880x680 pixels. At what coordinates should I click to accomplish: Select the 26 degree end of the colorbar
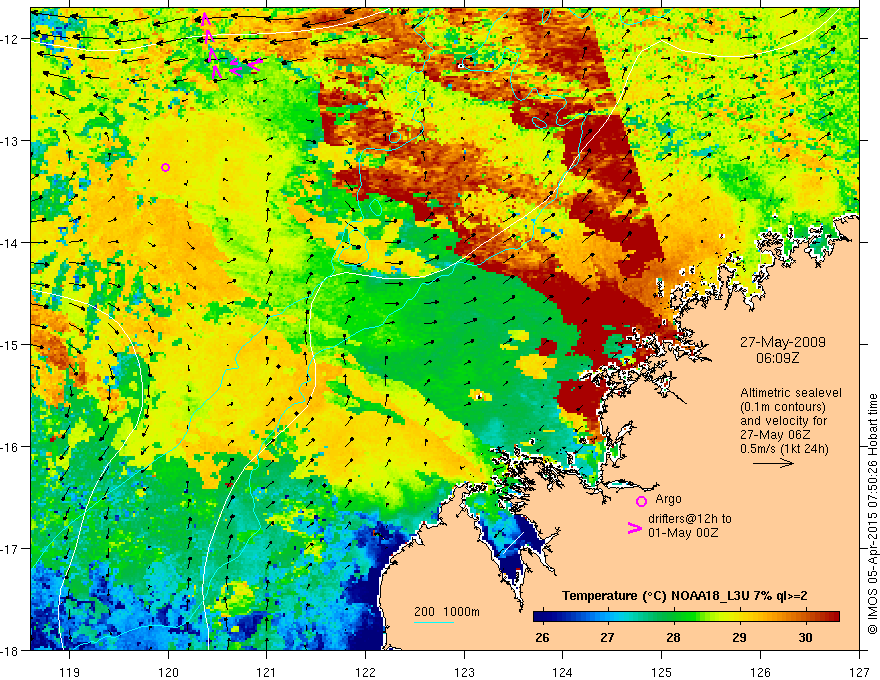(542, 637)
